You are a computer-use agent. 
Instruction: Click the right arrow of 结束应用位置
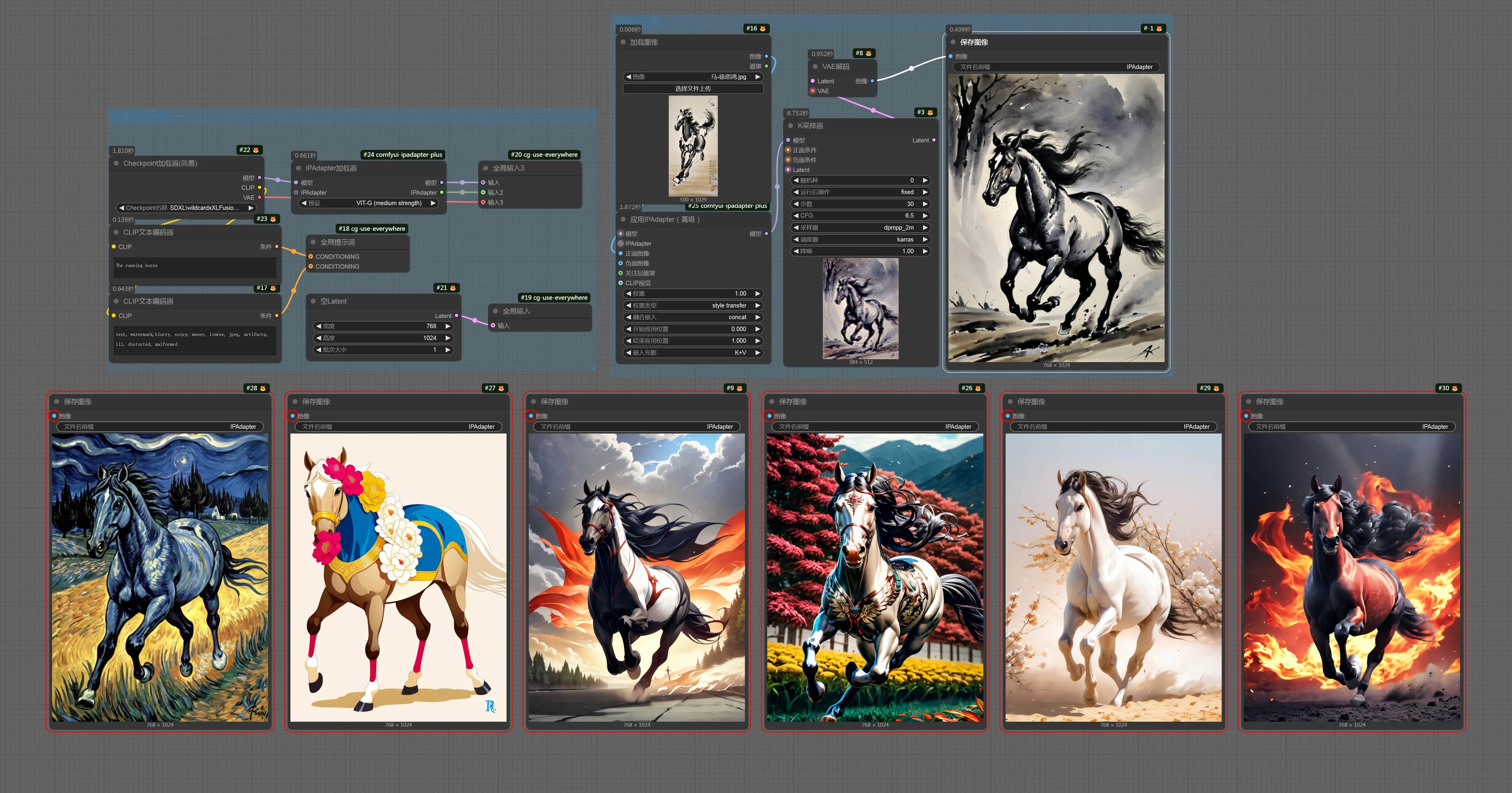click(x=758, y=341)
